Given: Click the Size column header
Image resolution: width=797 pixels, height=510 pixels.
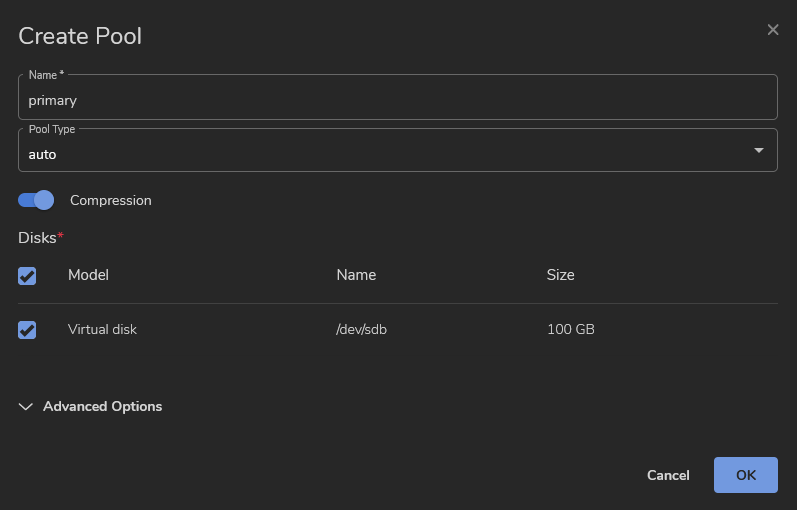Looking at the screenshot, I should [x=560, y=275].
